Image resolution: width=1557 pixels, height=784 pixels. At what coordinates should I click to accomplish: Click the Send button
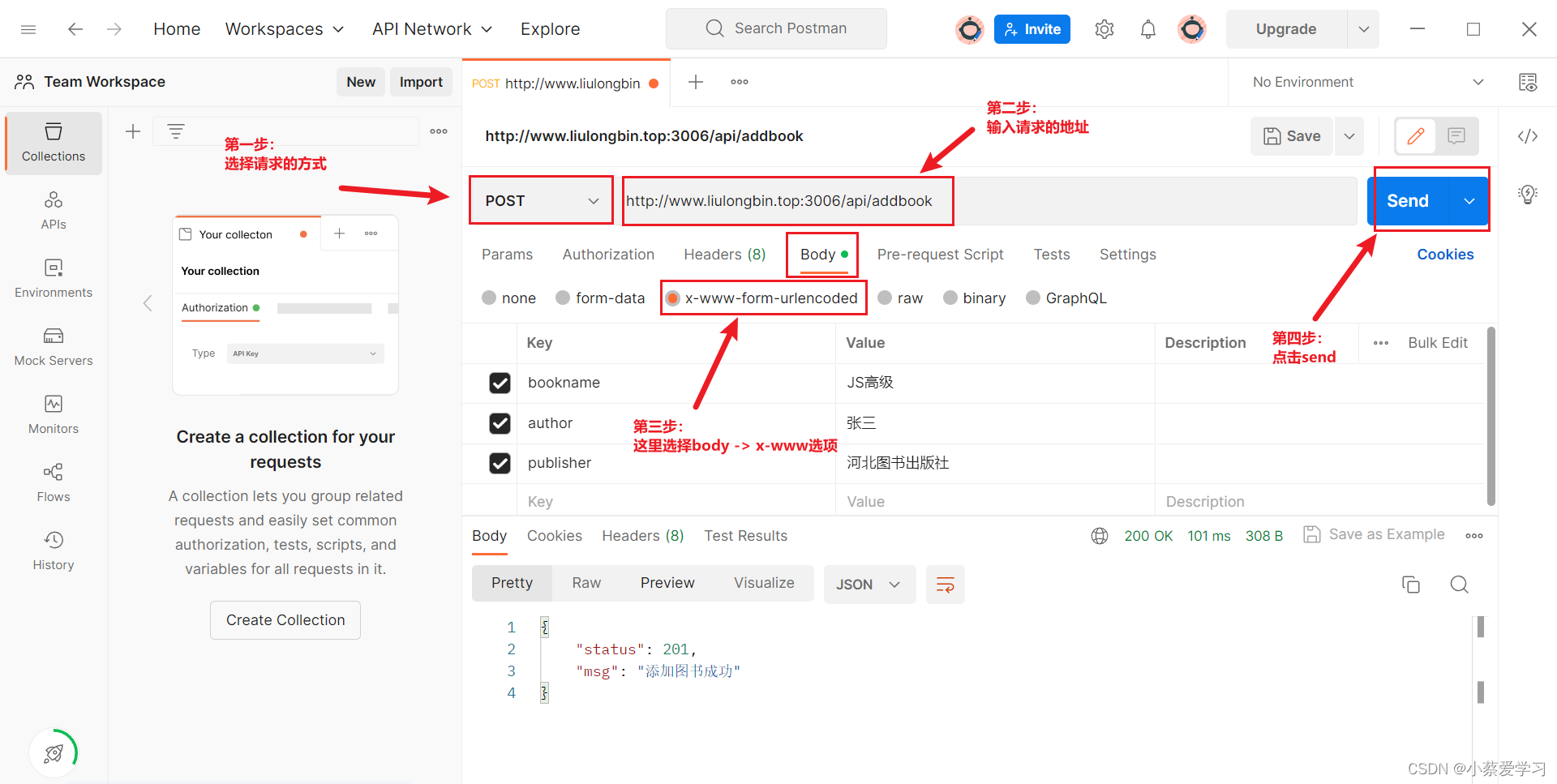coord(1408,201)
